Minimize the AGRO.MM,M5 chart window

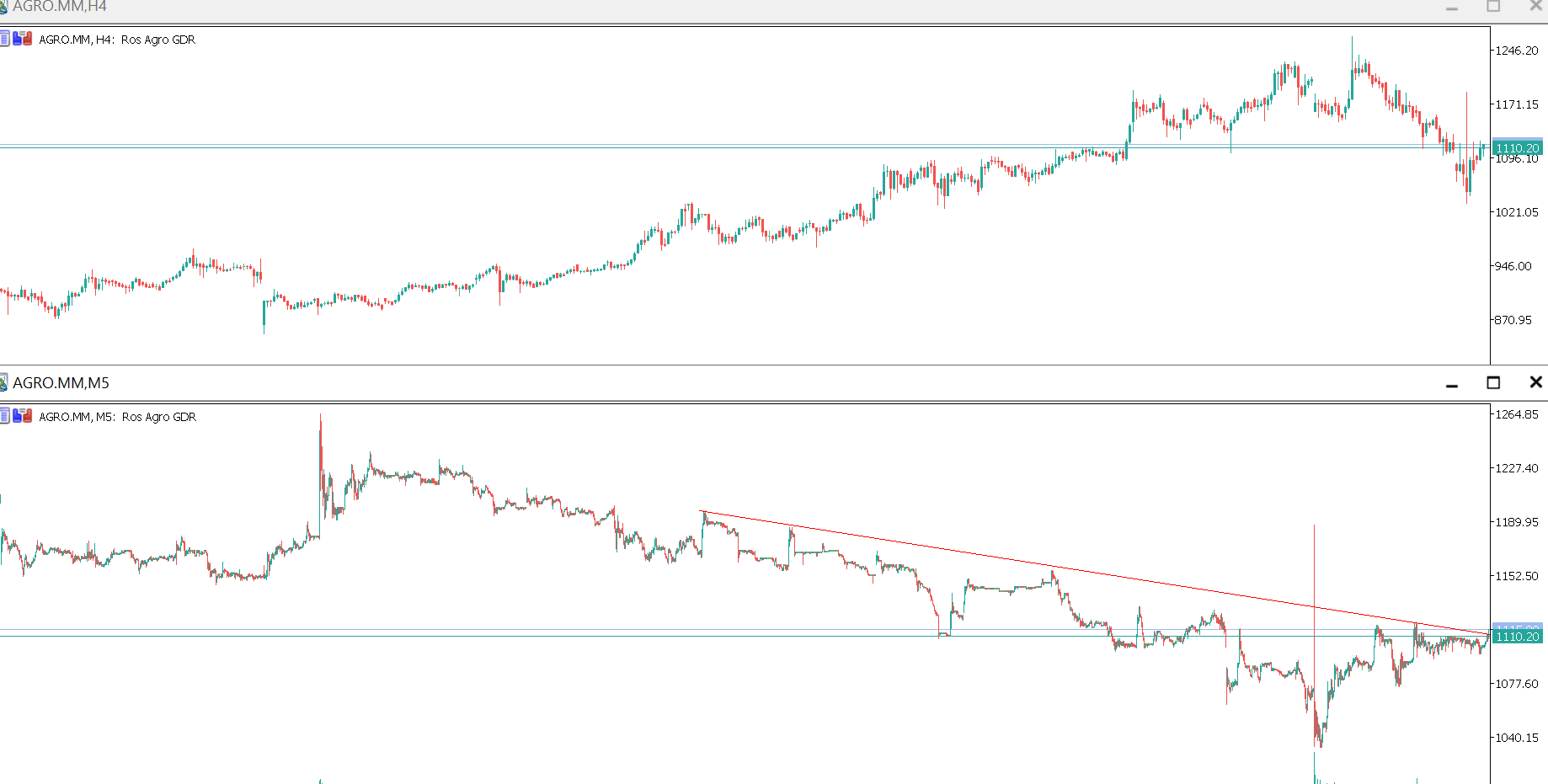click(x=1452, y=383)
